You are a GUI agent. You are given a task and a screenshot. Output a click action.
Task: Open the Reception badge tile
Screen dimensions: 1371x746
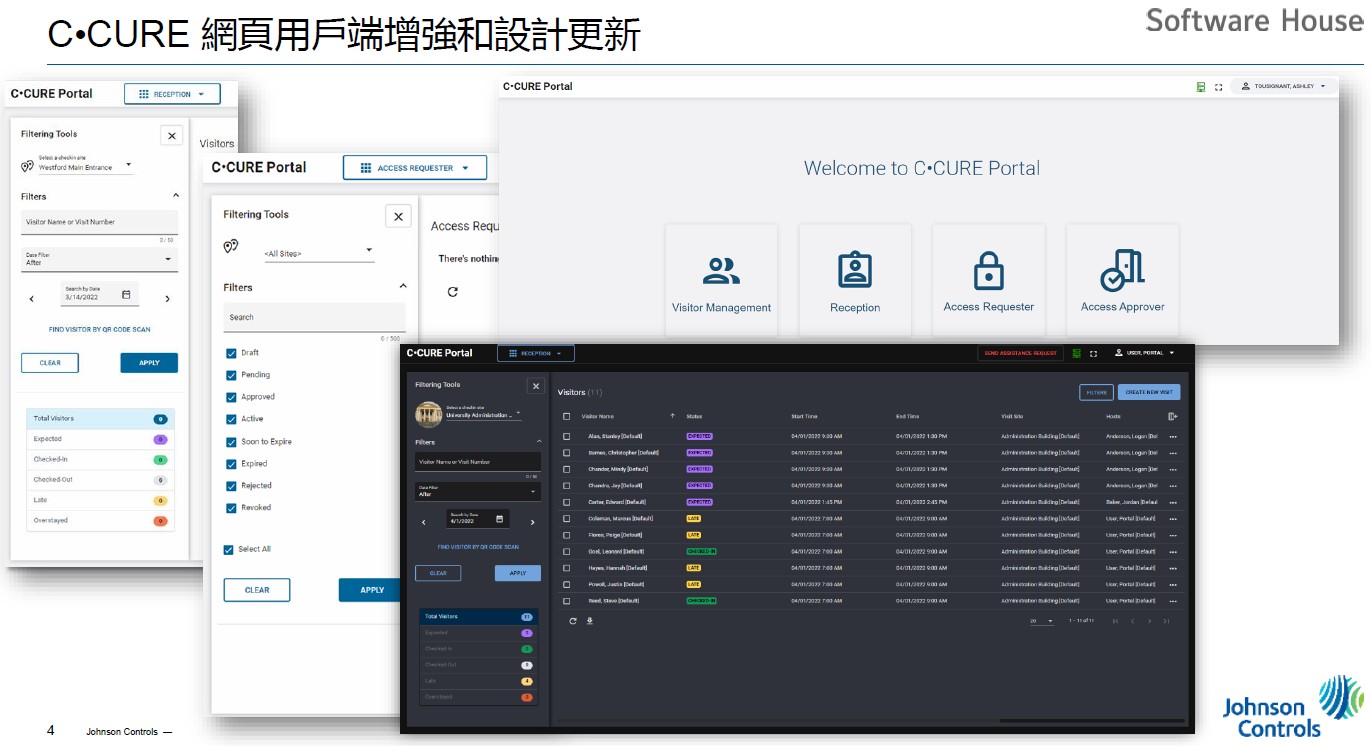tap(855, 281)
